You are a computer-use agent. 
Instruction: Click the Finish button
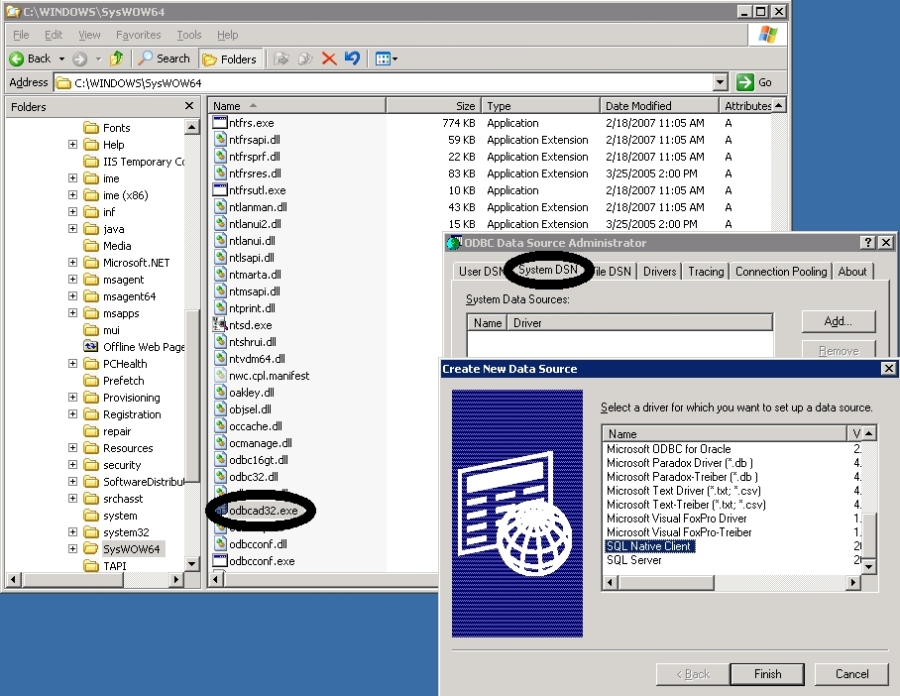click(x=767, y=674)
